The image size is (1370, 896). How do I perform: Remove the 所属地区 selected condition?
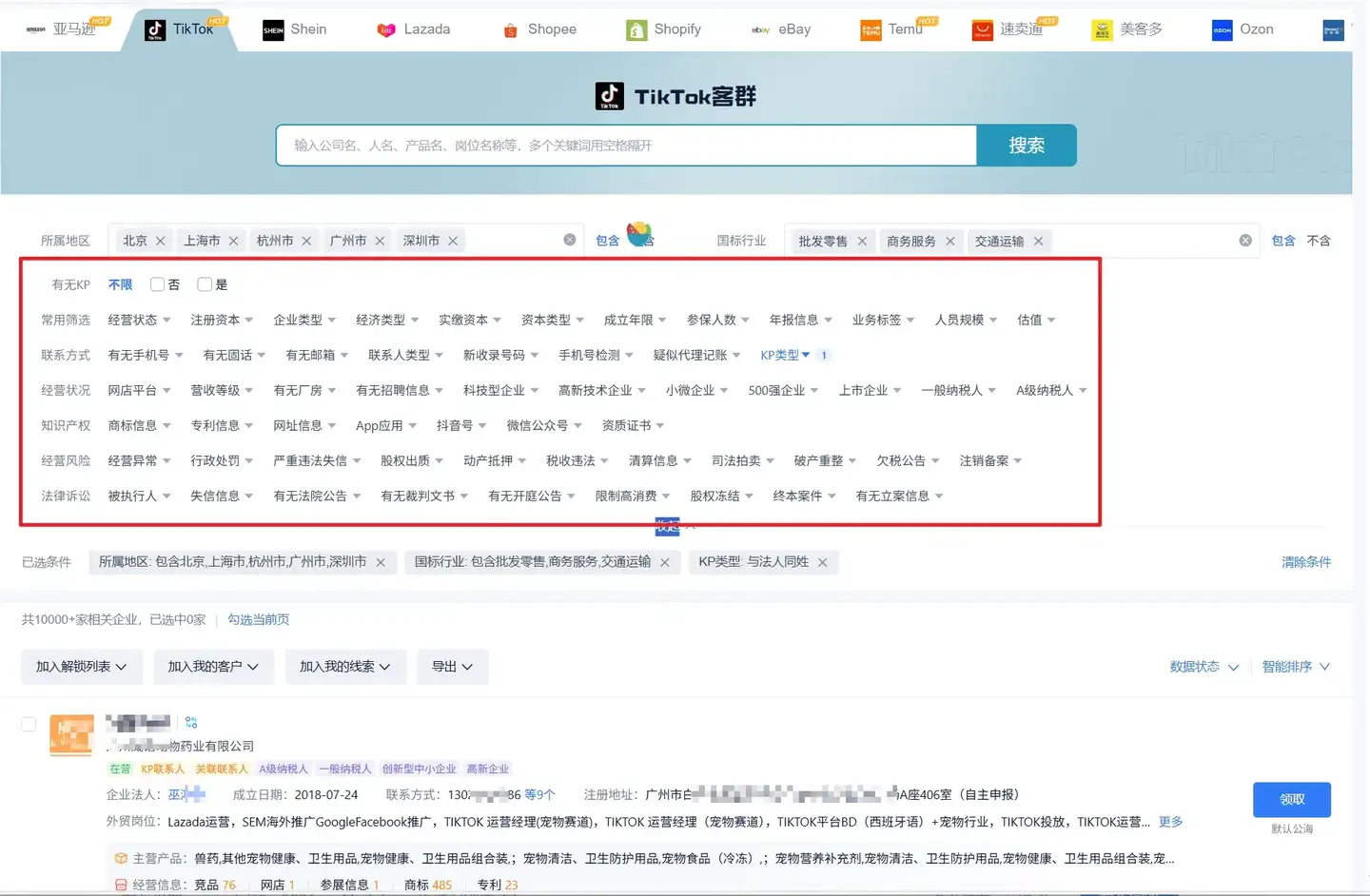381,562
